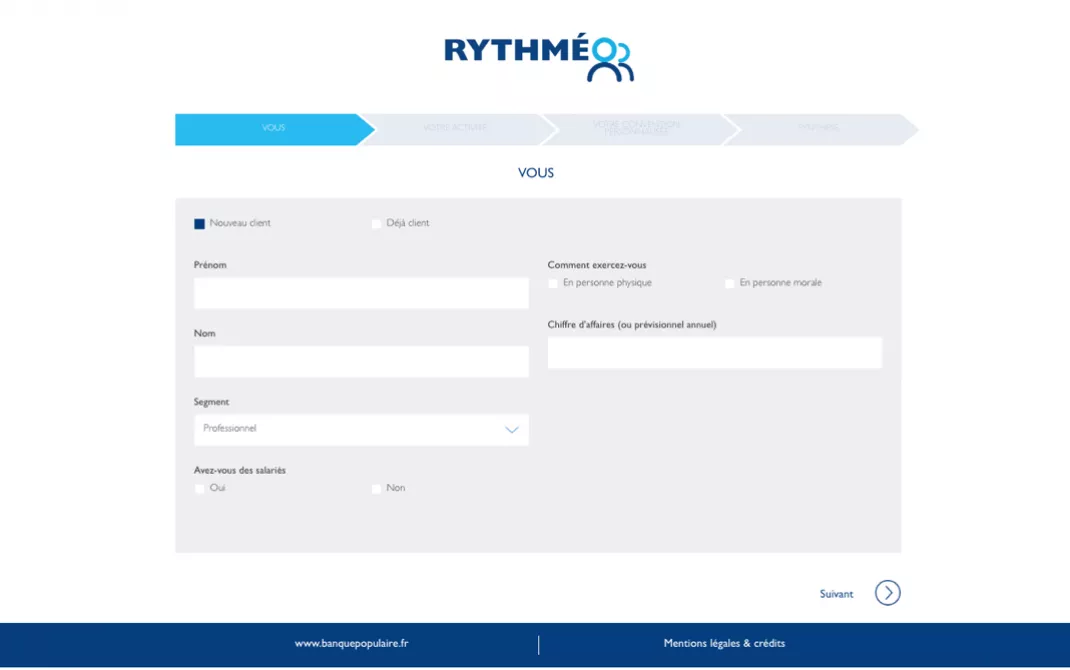Open Mentions légales & crédits

(x=724, y=643)
